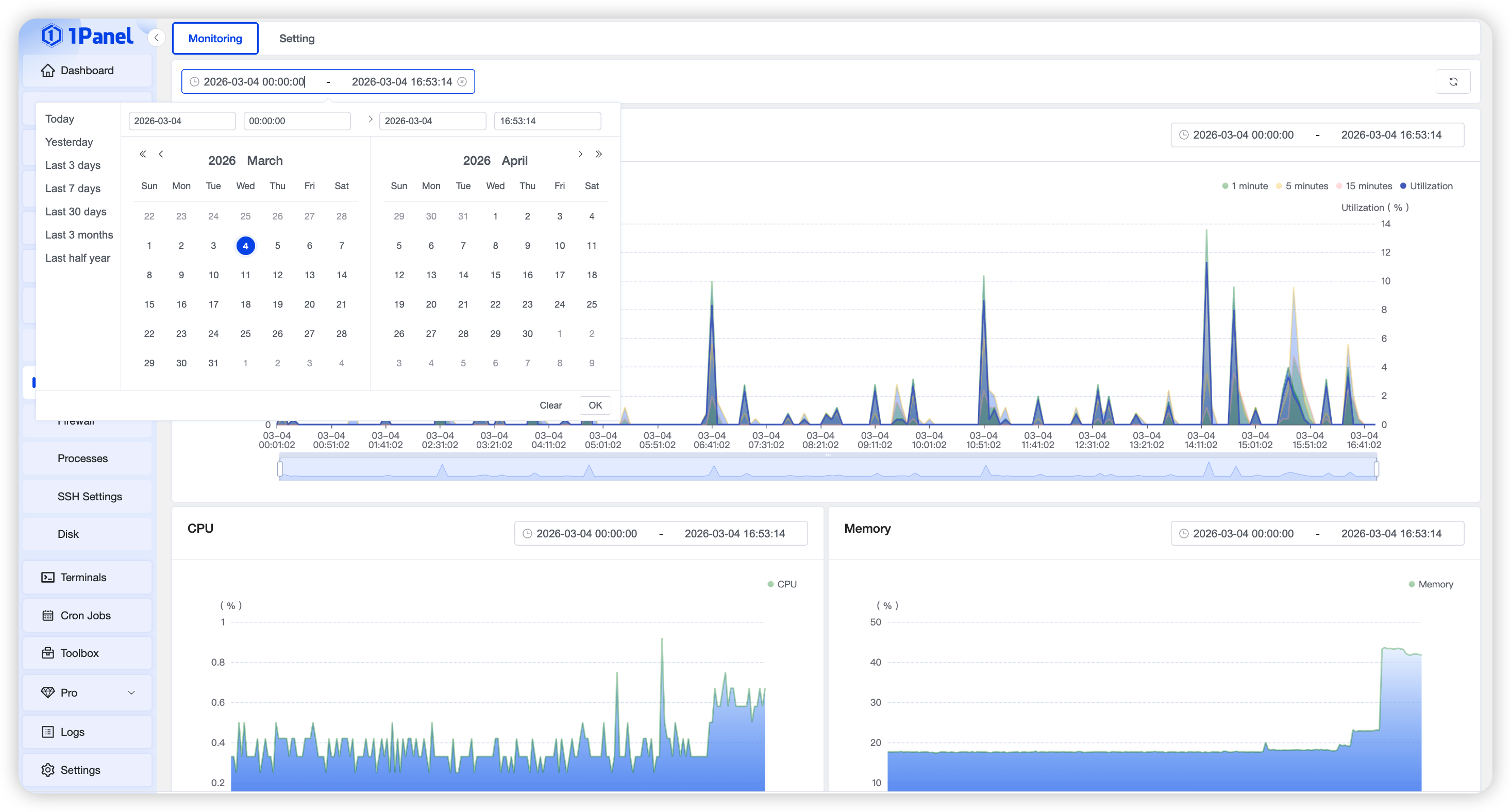Clear the date range with circle-x icon
Image resolution: width=1511 pixels, height=812 pixels.
pos(462,81)
